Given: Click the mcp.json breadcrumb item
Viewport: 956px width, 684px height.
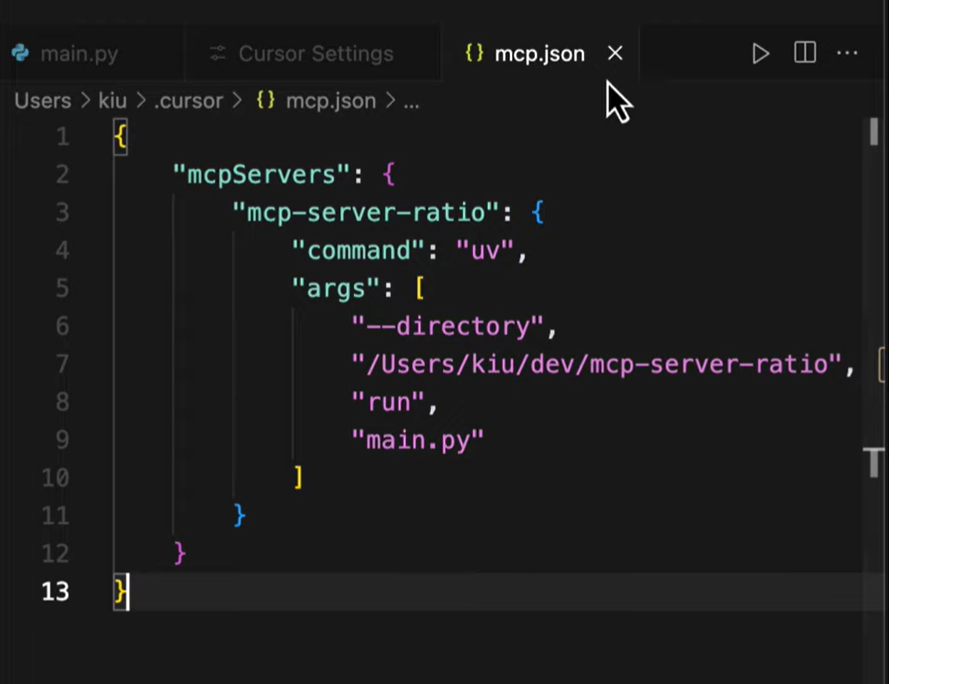Looking at the screenshot, I should pos(330,101).
